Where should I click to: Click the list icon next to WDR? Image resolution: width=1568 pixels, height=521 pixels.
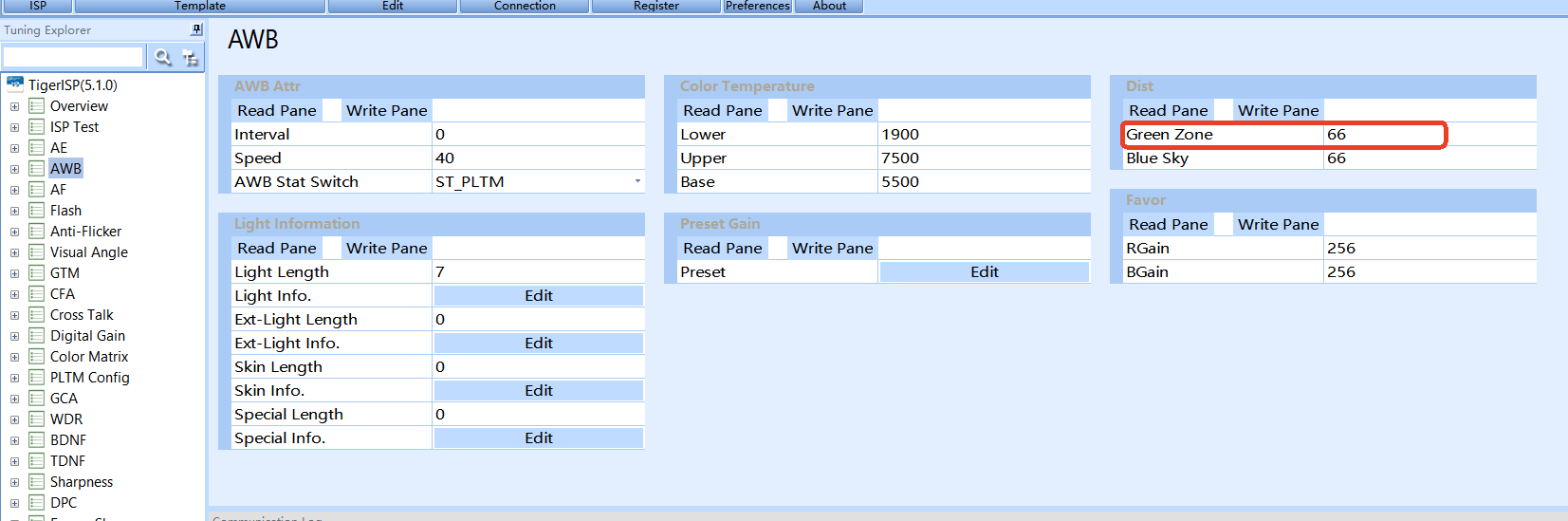tap(37, 419)
